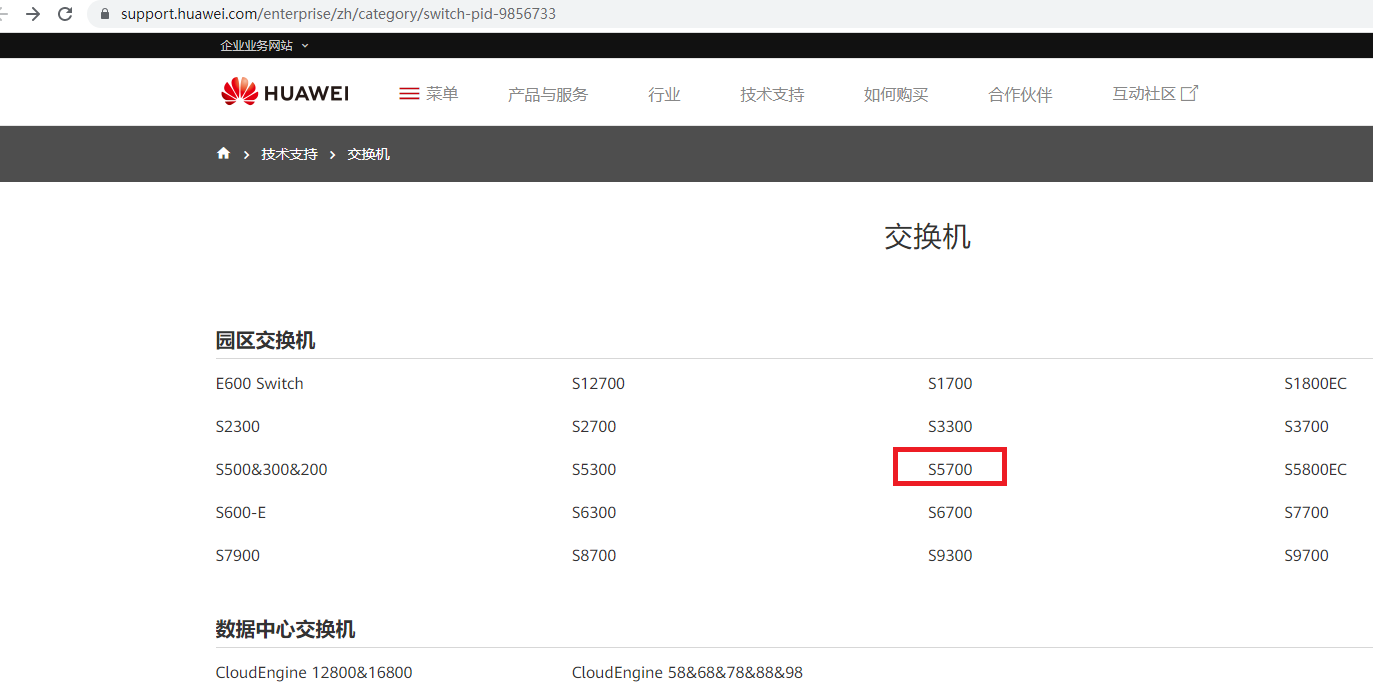Select the S2300 switch link
1373x696 pixels.
coord(238,426)
